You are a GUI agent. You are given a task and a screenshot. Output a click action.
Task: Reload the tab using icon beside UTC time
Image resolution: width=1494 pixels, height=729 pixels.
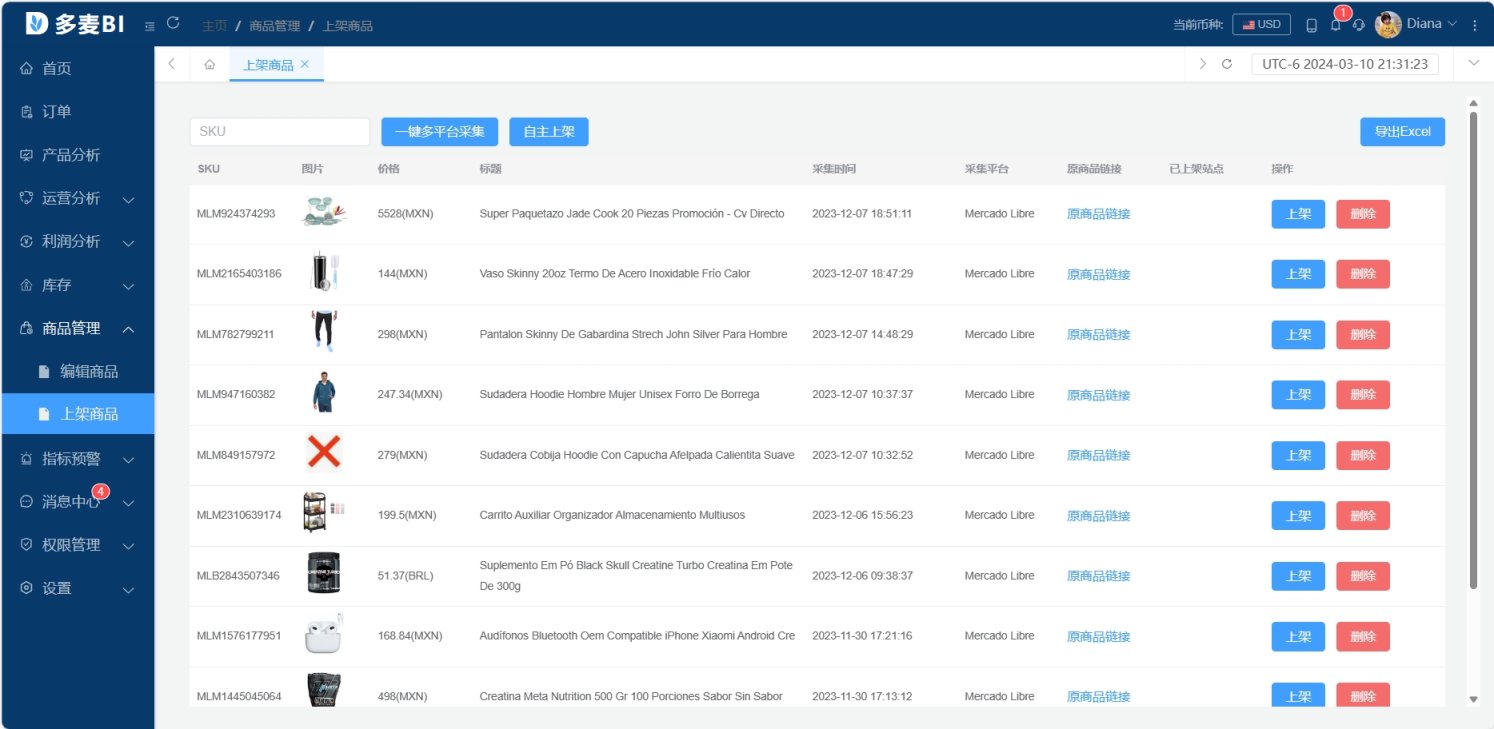pyautogui.click(x=1227, y=64)
